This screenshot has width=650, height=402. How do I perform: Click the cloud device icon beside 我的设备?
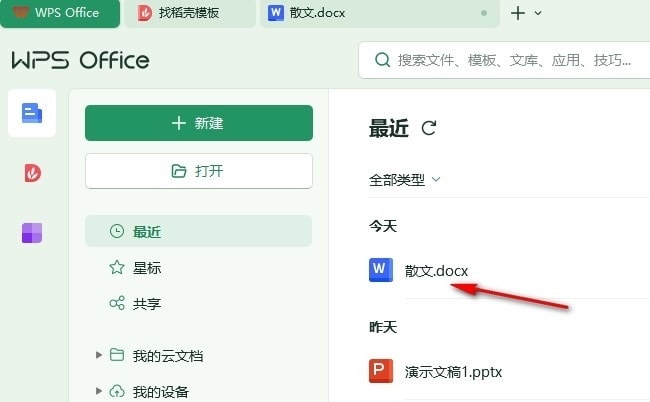(x=117, y=391)
